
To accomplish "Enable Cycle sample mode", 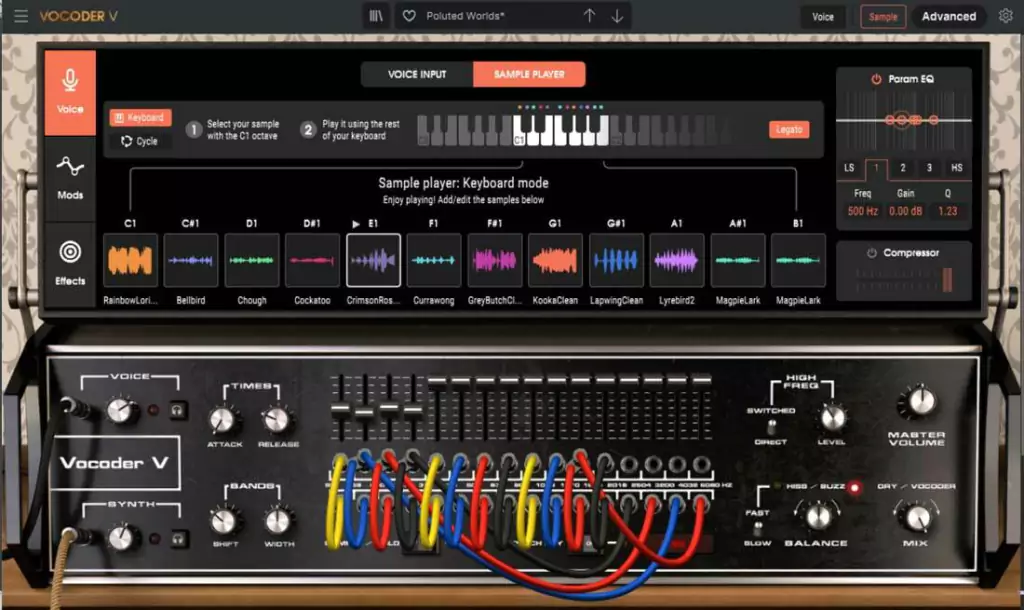I will (x=140, y=141).
